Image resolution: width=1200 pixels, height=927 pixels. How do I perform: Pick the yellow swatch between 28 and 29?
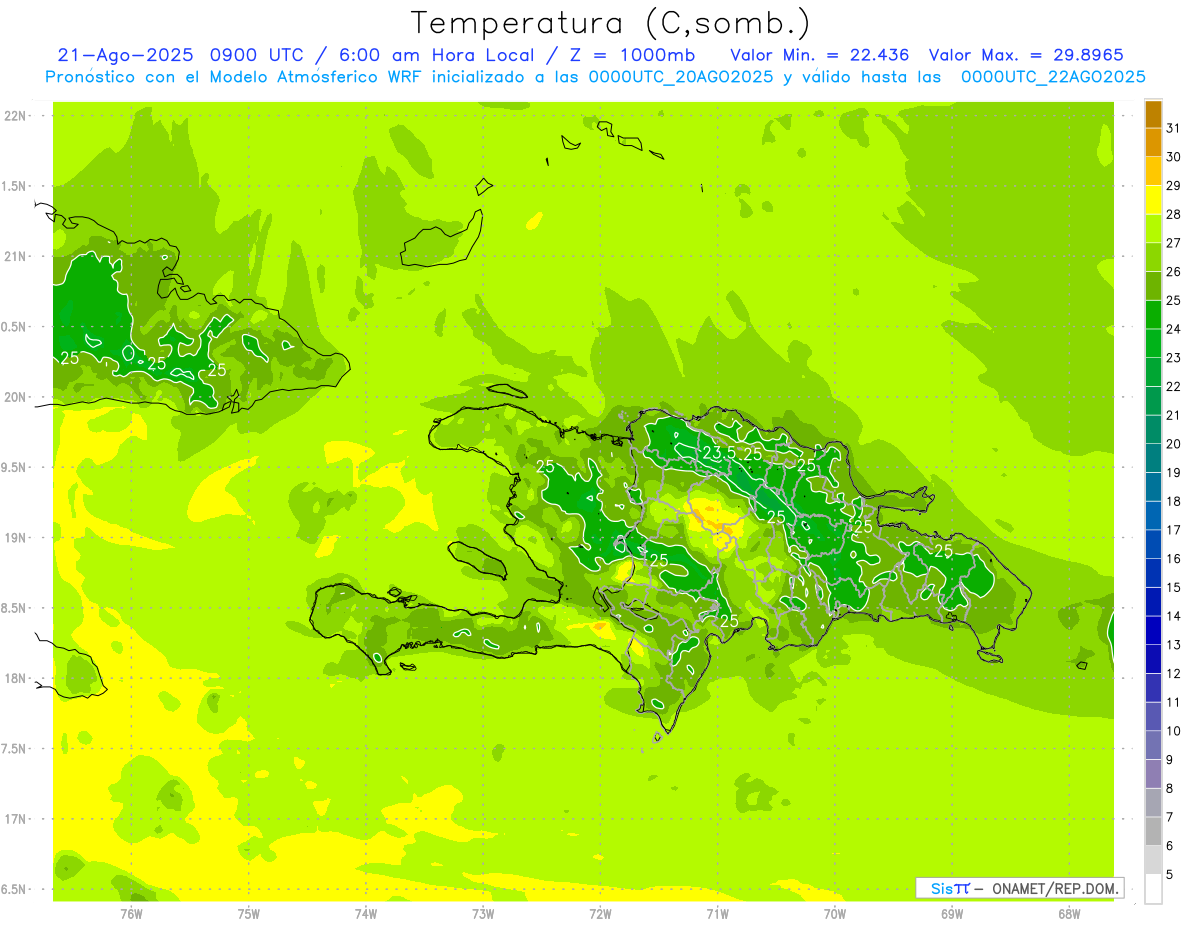[1153, 200]
